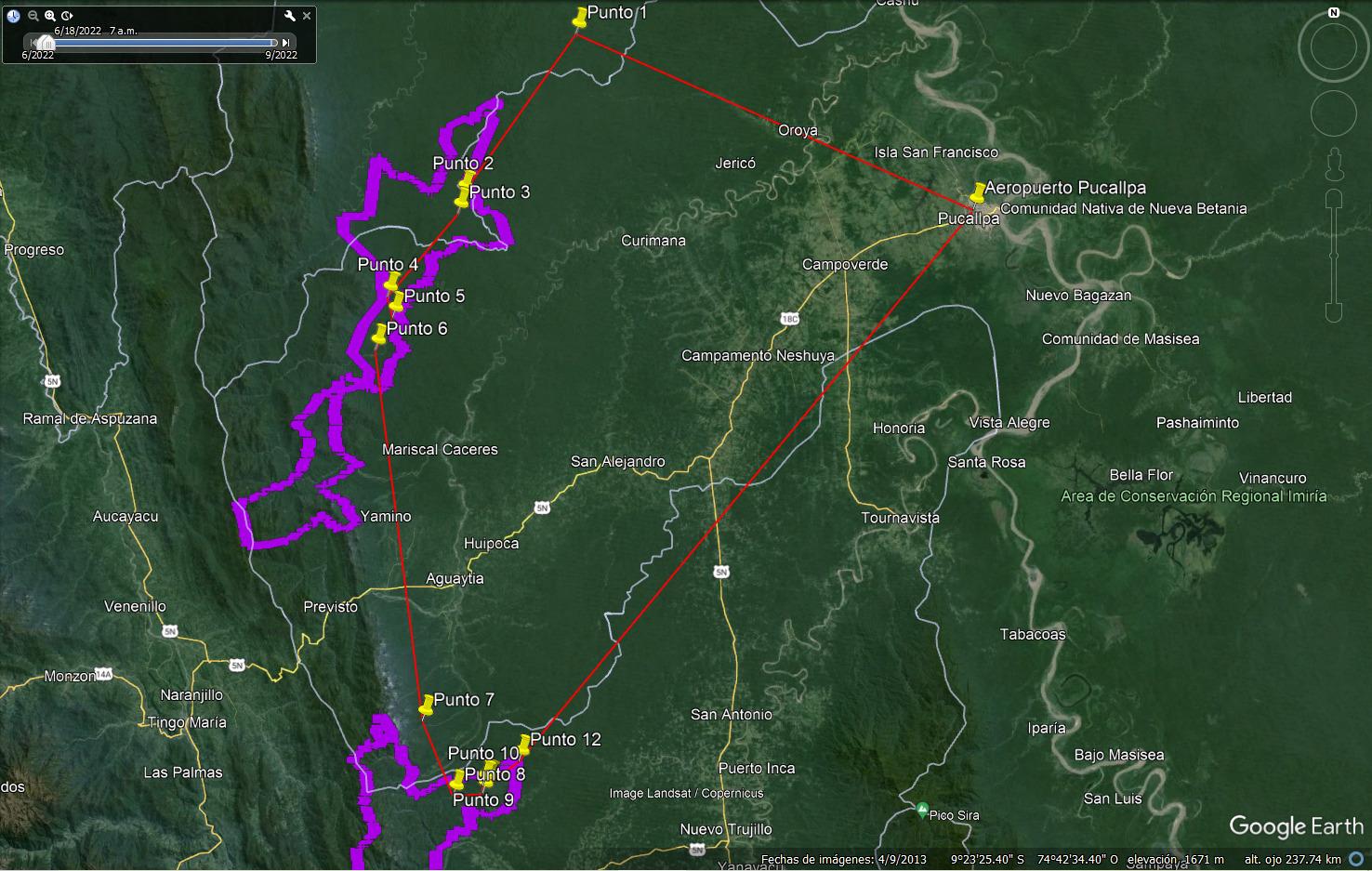Viewport: 1372px width, 871px height.
Task: Click the skip-to-start button on the timeline
Action: point(34,42)
